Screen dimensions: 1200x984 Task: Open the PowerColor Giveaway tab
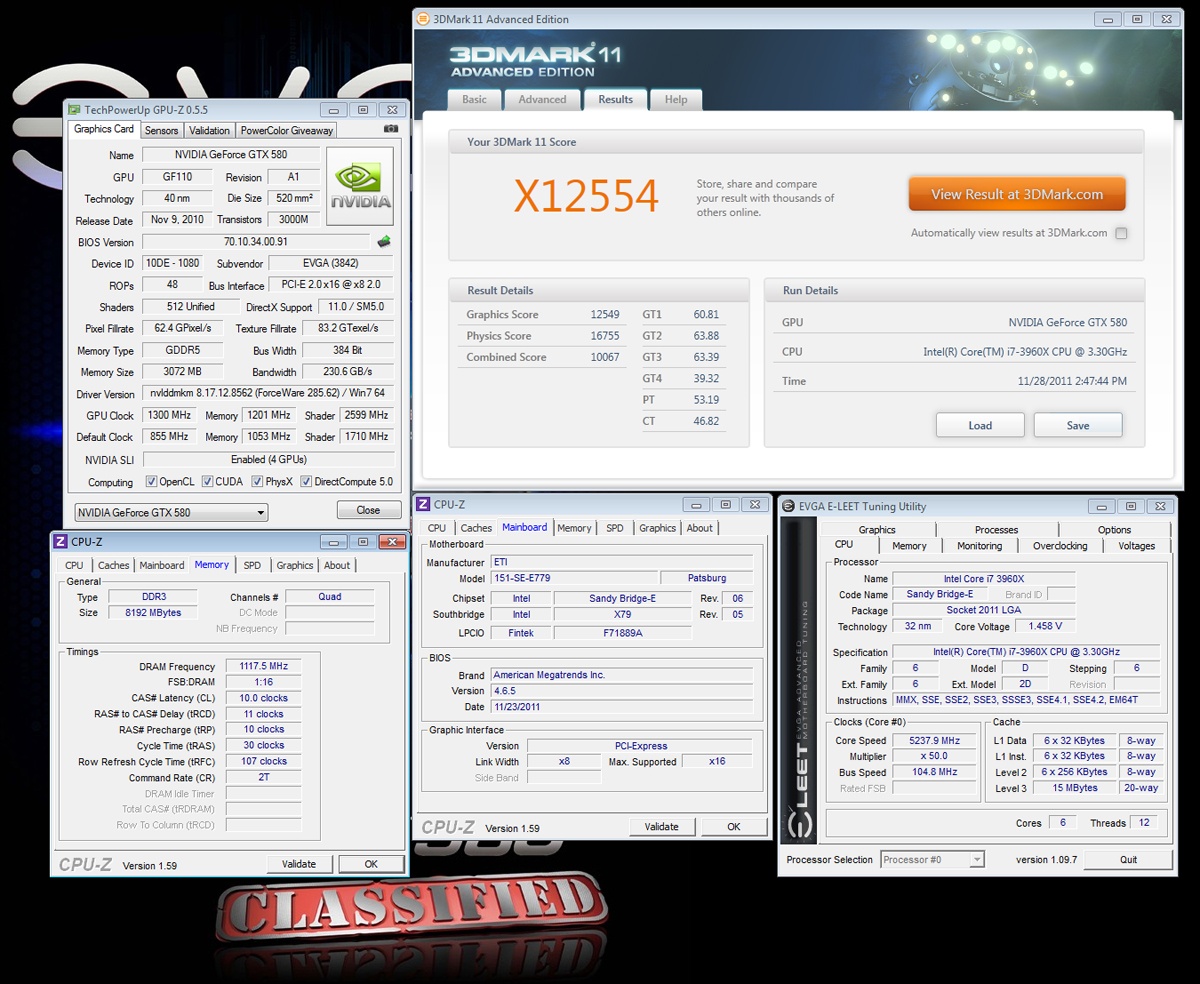click(286, 130)
